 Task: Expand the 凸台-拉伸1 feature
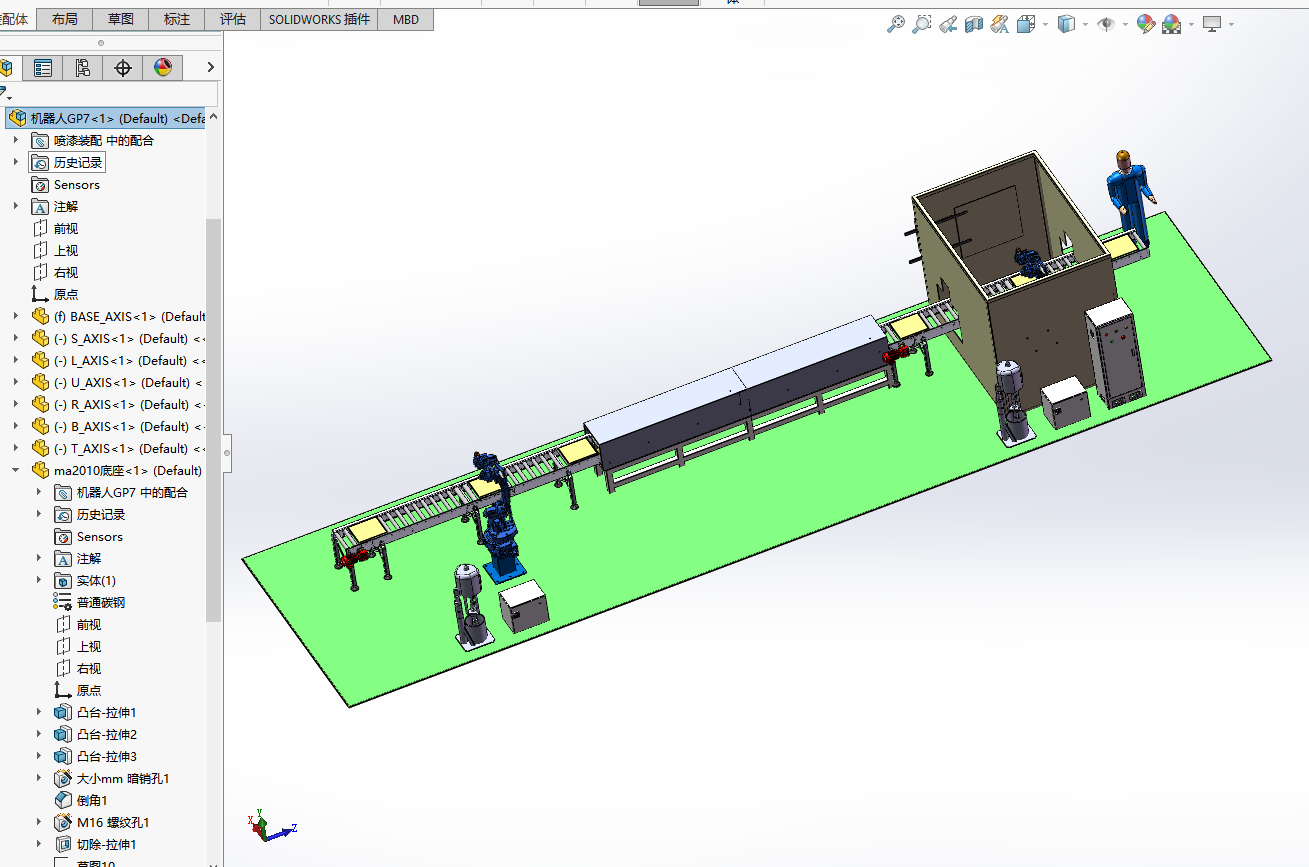coord(39,712)
